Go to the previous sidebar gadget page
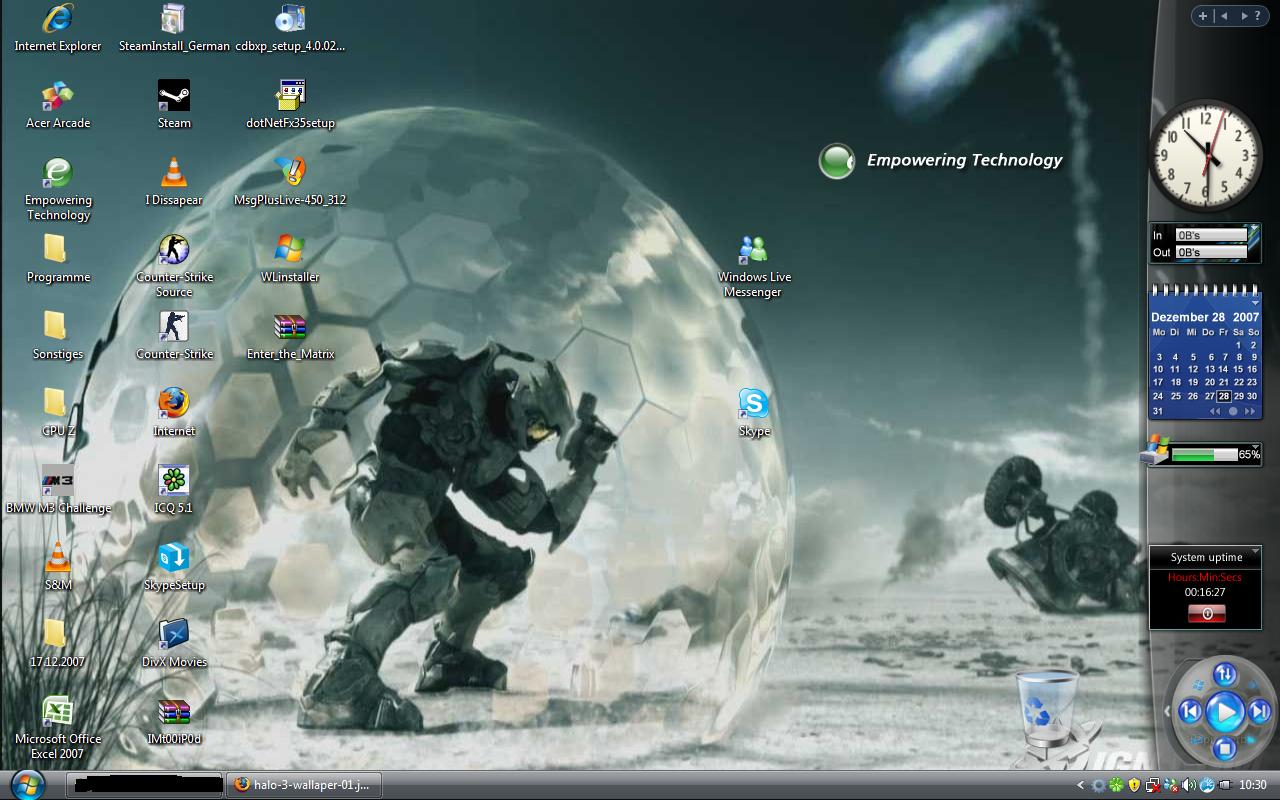This screenshot has width=1280, height=800. [x=1225, y=16]
